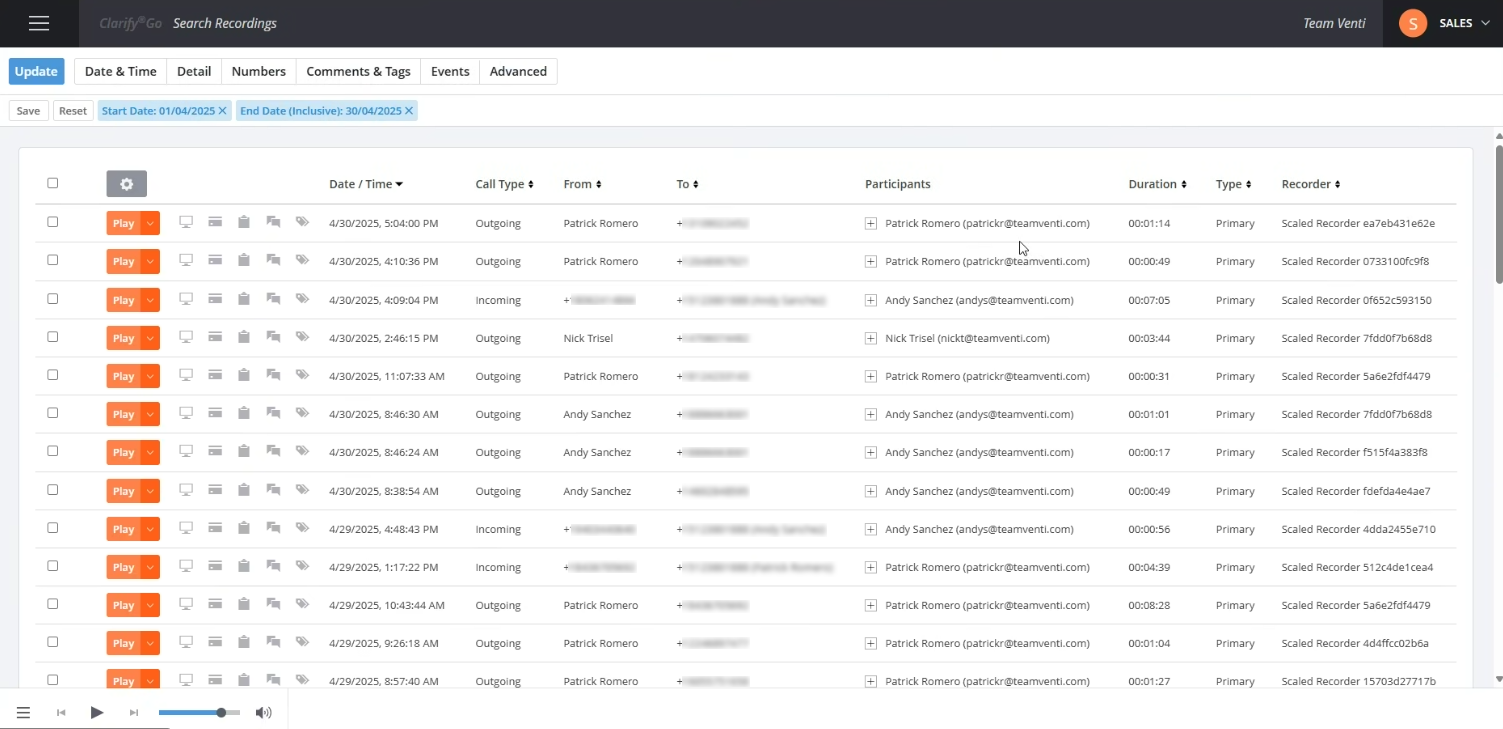The height and width of the screenshot is (729, 1503).
Task: Click card icon for 8:46:24 AM call
Action: (x=214, y=451)
